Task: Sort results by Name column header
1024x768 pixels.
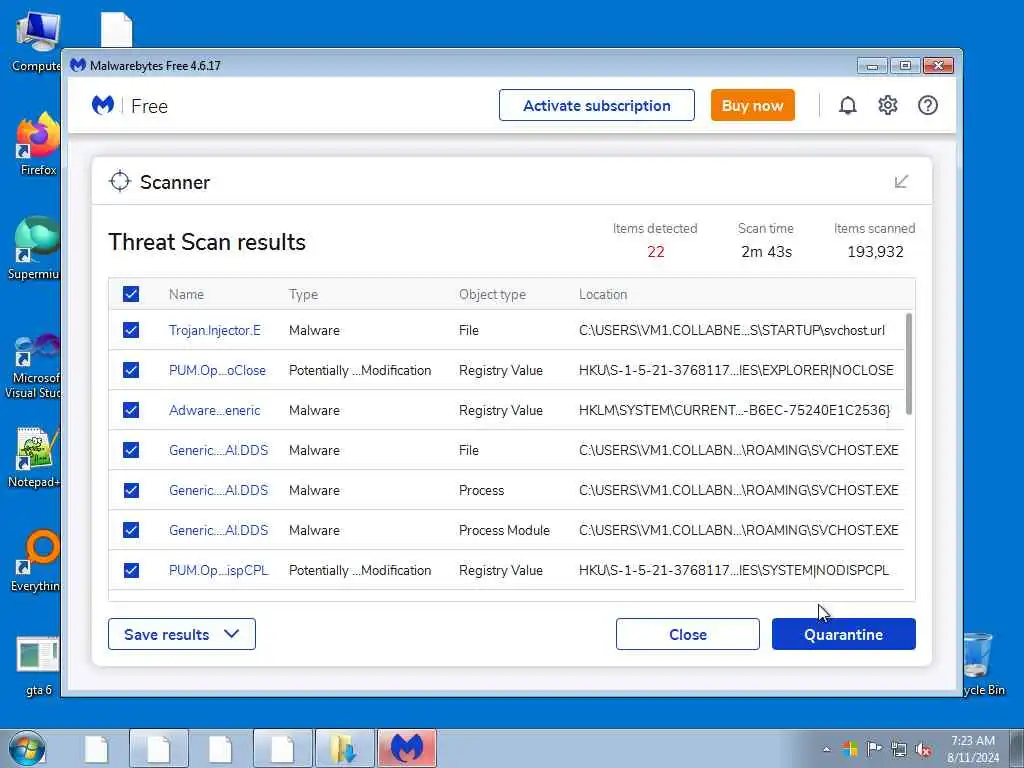Action: coord(186,295)
